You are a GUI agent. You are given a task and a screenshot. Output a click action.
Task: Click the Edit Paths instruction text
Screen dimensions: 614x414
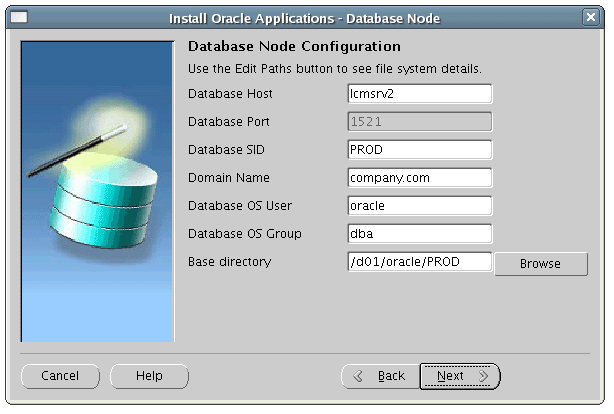click(x=335, y=69)
